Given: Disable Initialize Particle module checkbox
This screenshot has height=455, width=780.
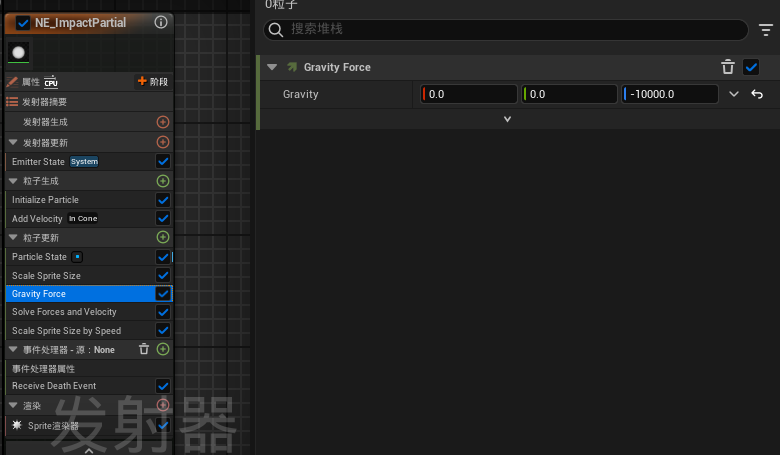Looking at the screenshot, I should (163, 200).
